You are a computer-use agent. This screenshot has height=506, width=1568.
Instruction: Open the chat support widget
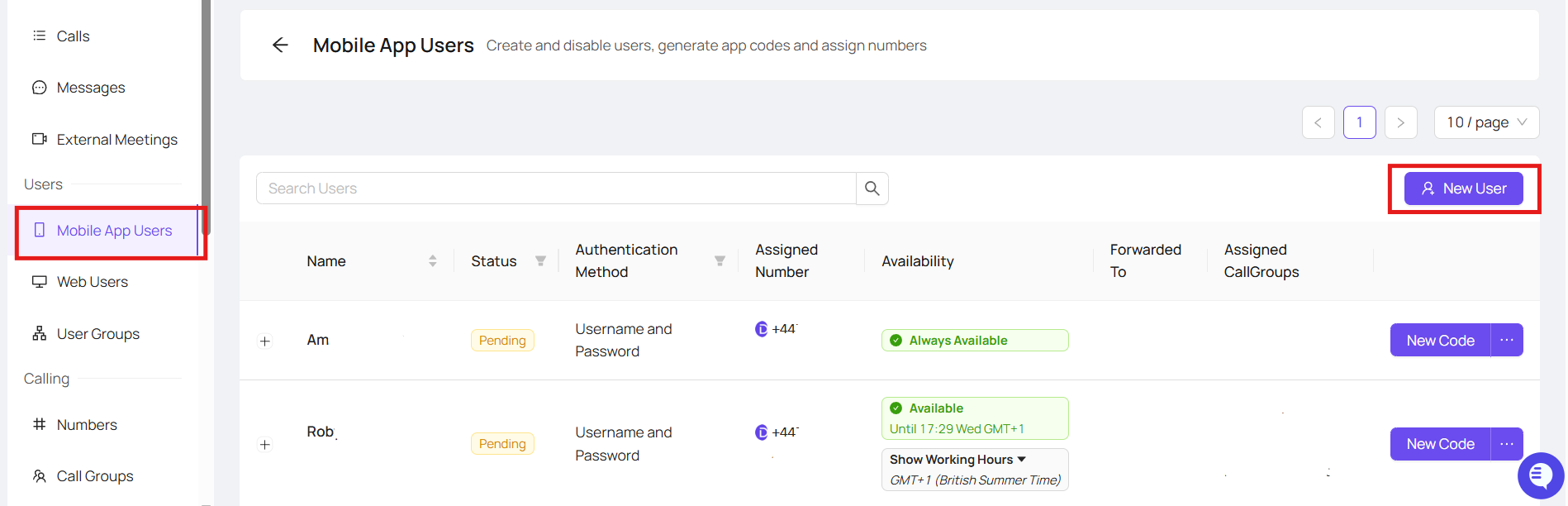[x=1541, y=475]
